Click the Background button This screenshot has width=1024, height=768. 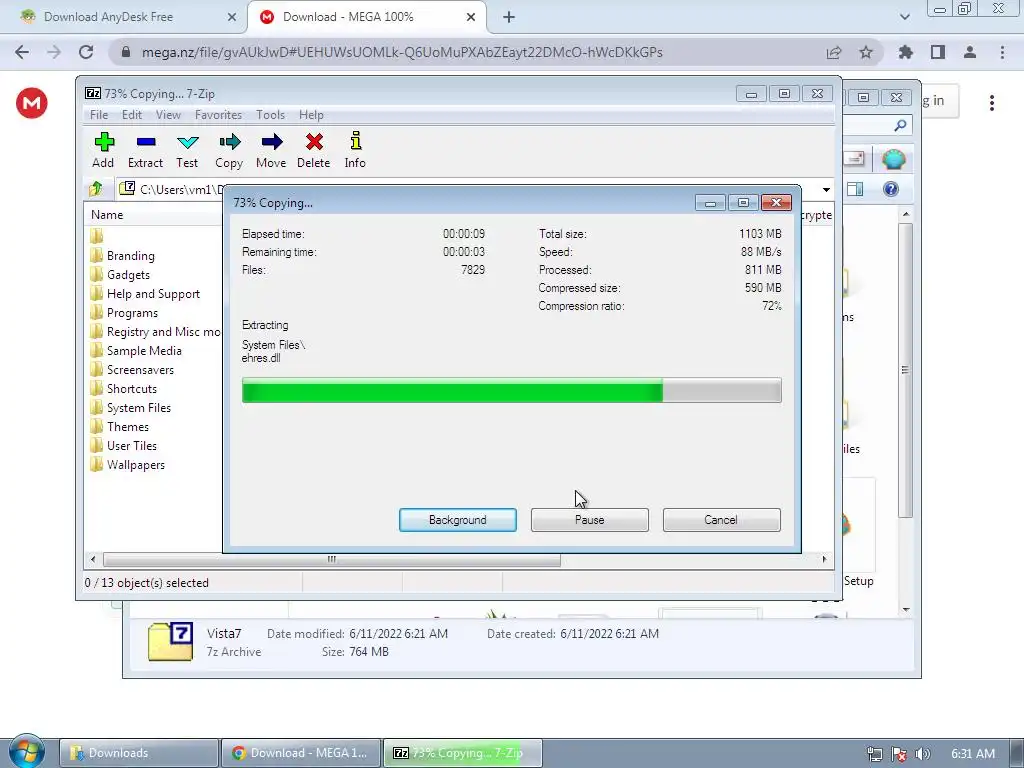click(x=458, y=520)
